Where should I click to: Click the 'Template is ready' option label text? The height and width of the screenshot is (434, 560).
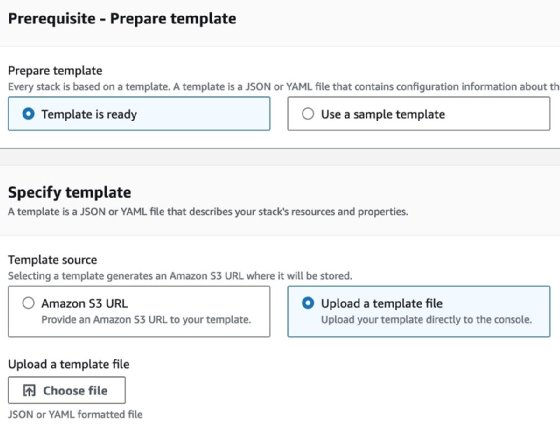[89, 114]
